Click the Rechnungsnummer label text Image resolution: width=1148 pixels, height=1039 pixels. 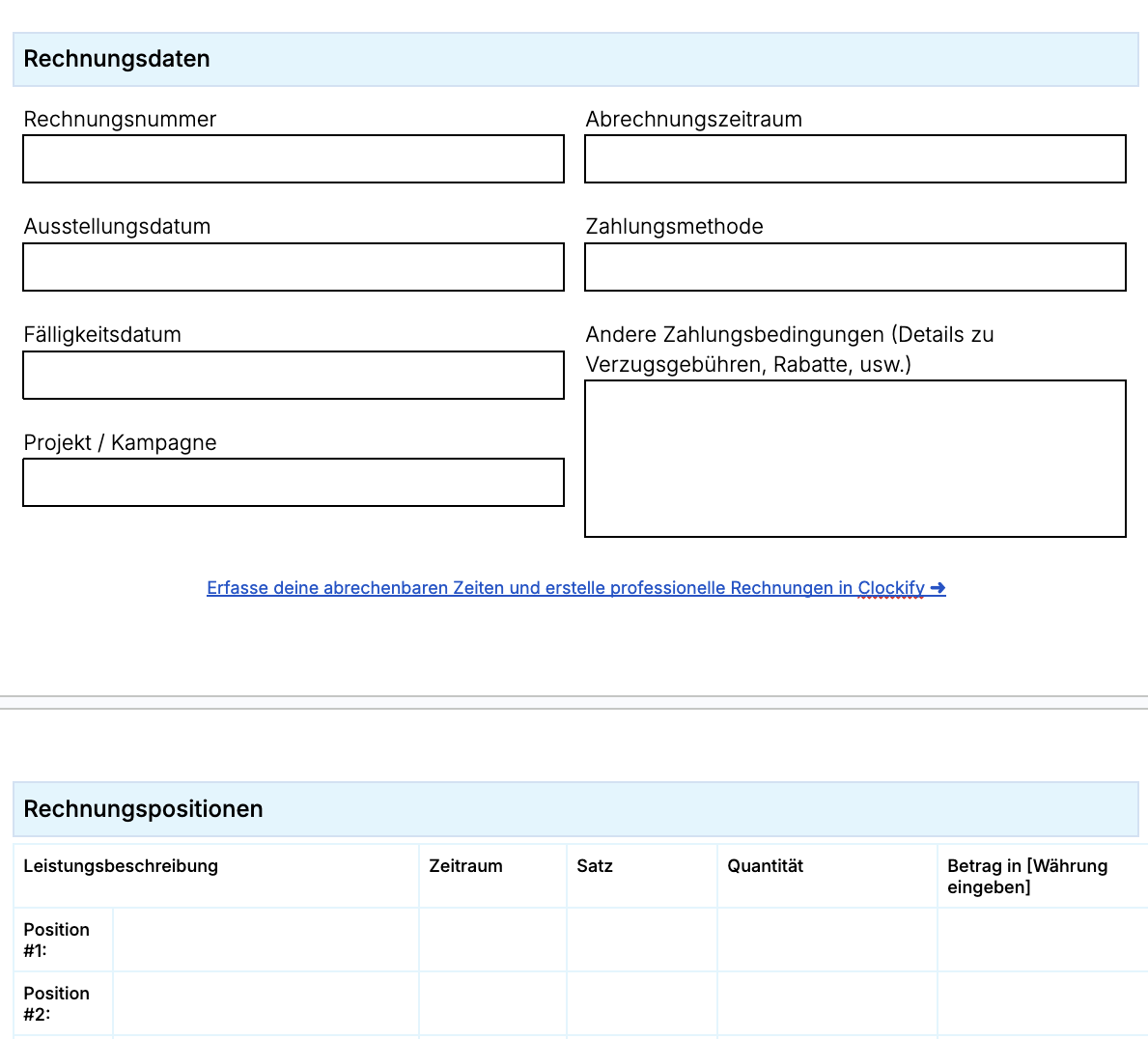pyautogui.click(x=120, y=120)
